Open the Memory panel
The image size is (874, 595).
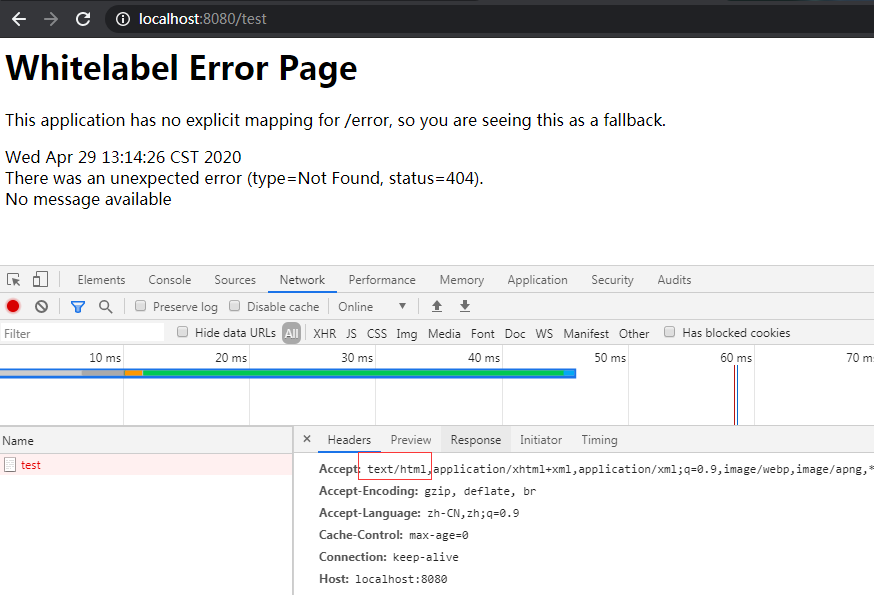pos(462,279)
